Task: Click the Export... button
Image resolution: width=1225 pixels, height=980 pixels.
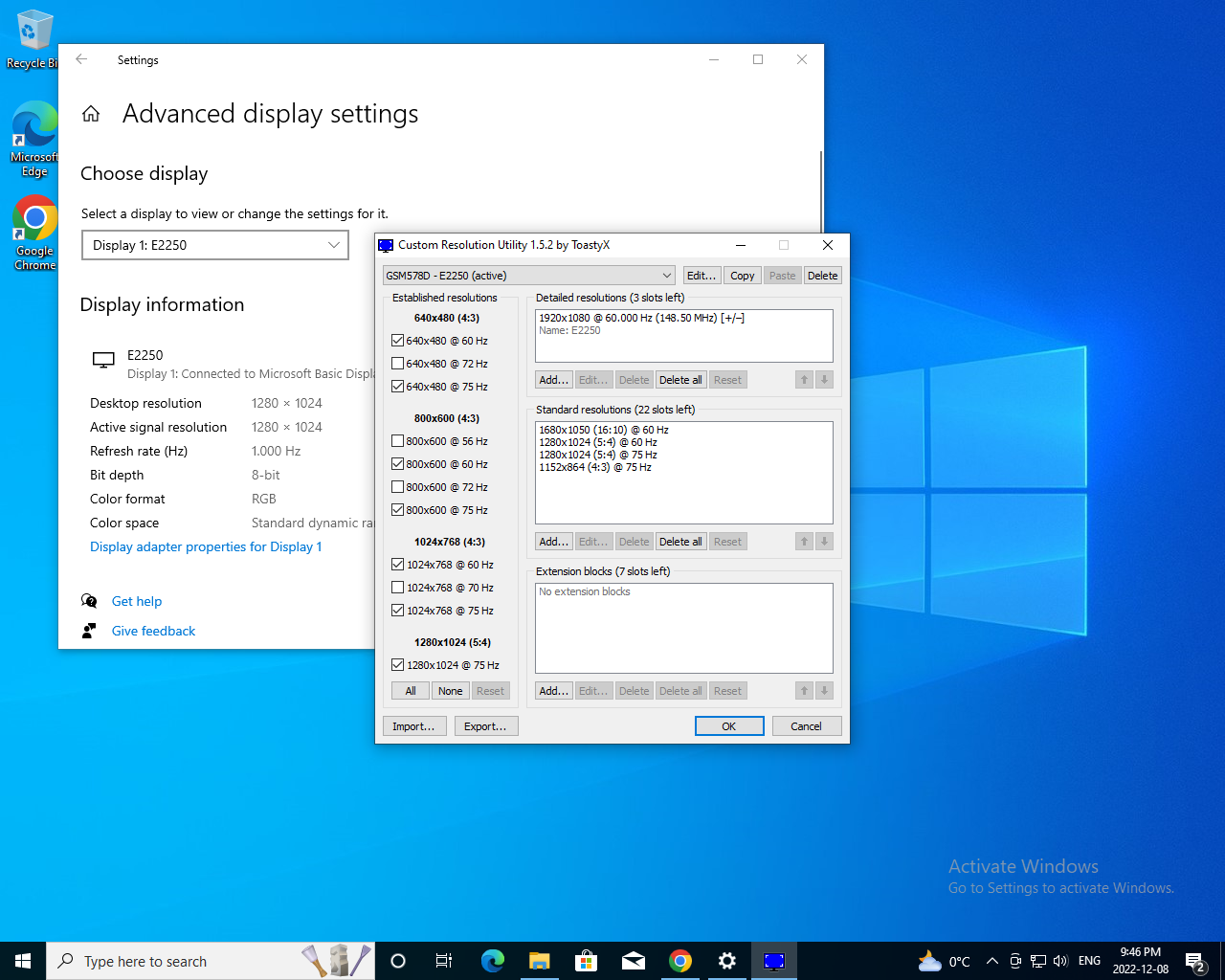Action: point(486,726)
